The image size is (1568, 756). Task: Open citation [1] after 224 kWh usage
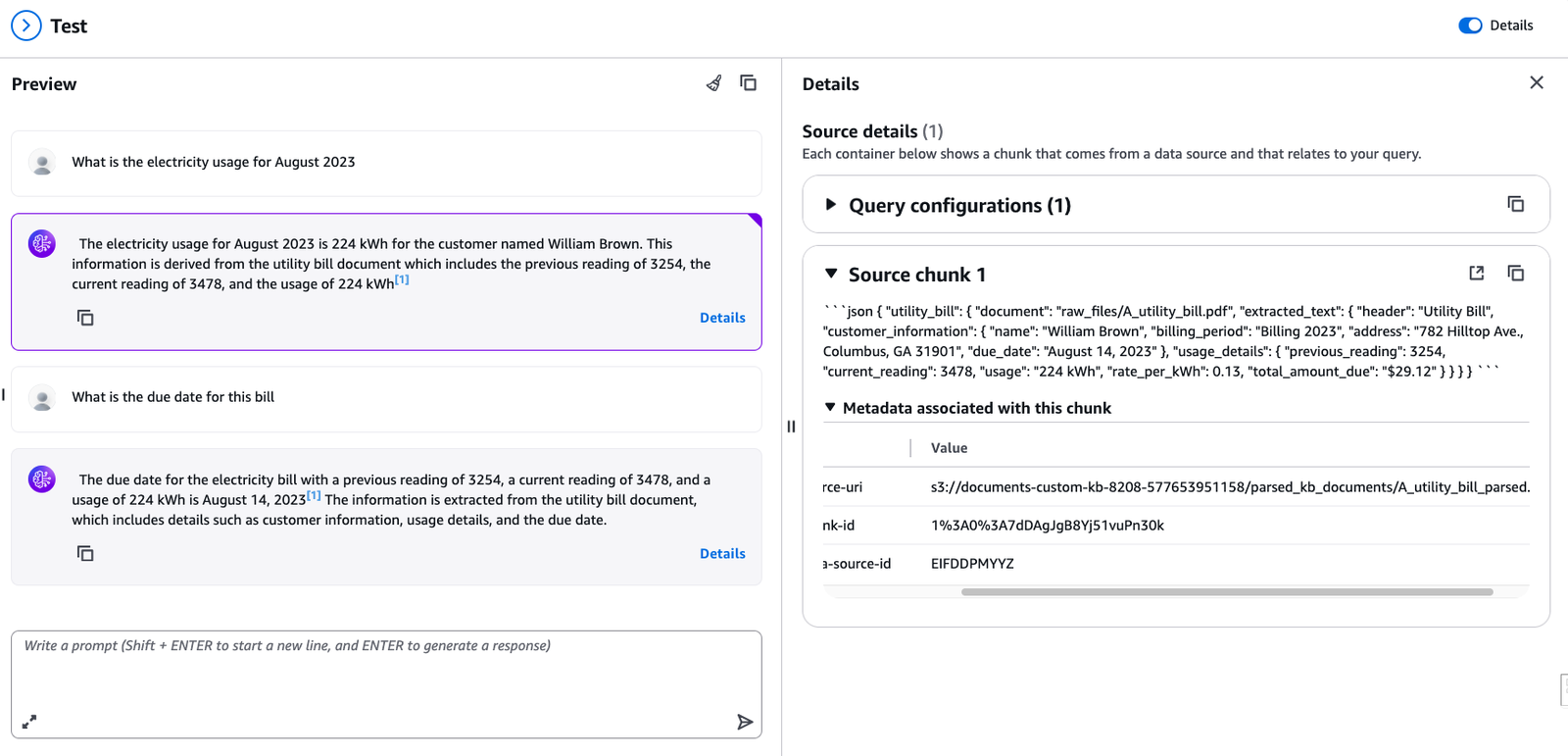[x=402, y=280]
